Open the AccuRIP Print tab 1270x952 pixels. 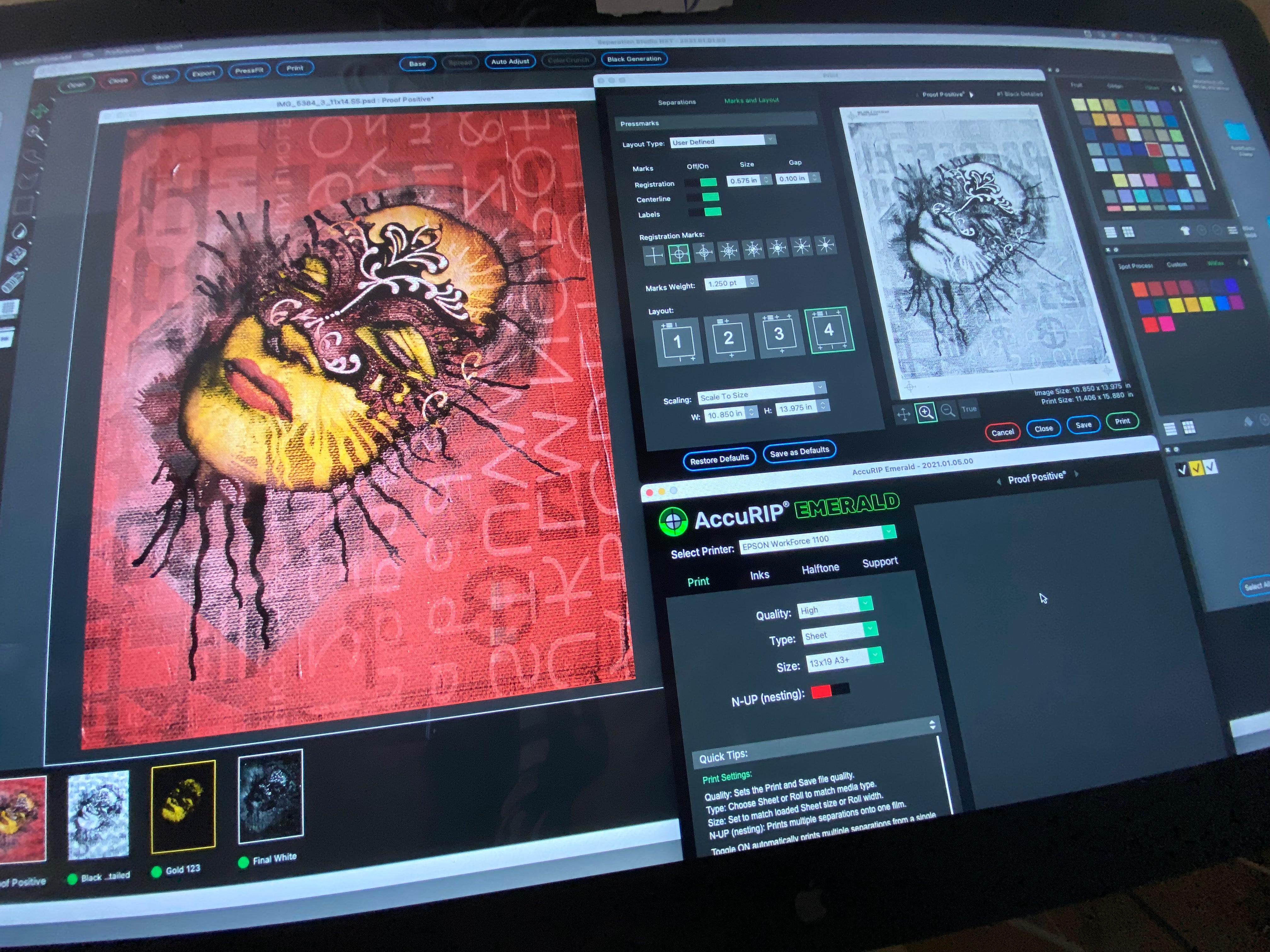[x=698, y=581]
